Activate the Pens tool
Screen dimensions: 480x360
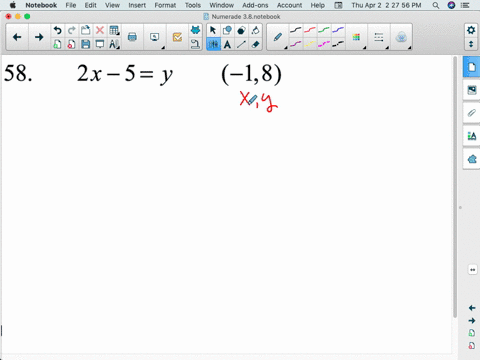tap(213, 44)
